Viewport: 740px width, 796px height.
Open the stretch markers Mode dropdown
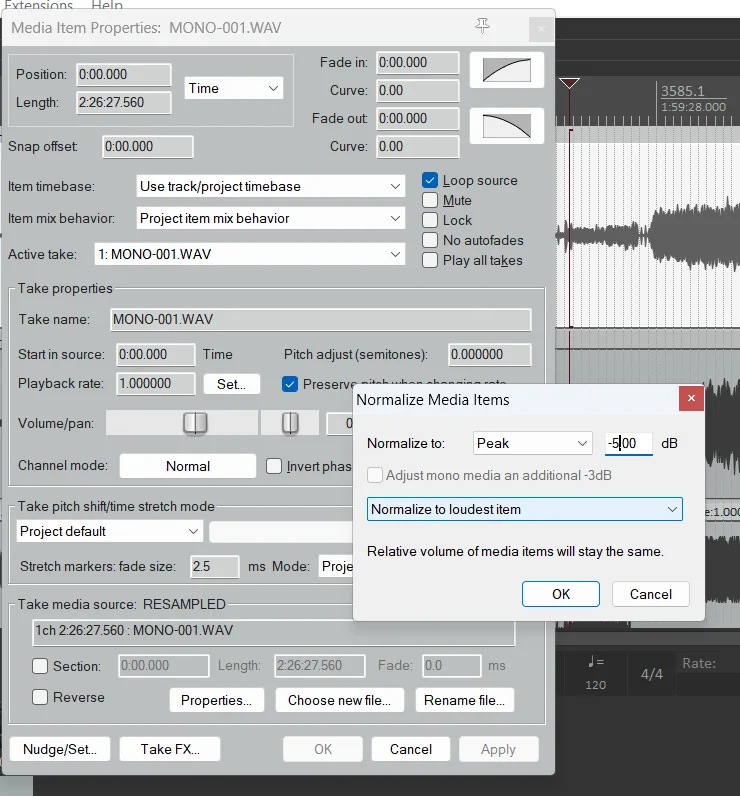click(337, 566)
